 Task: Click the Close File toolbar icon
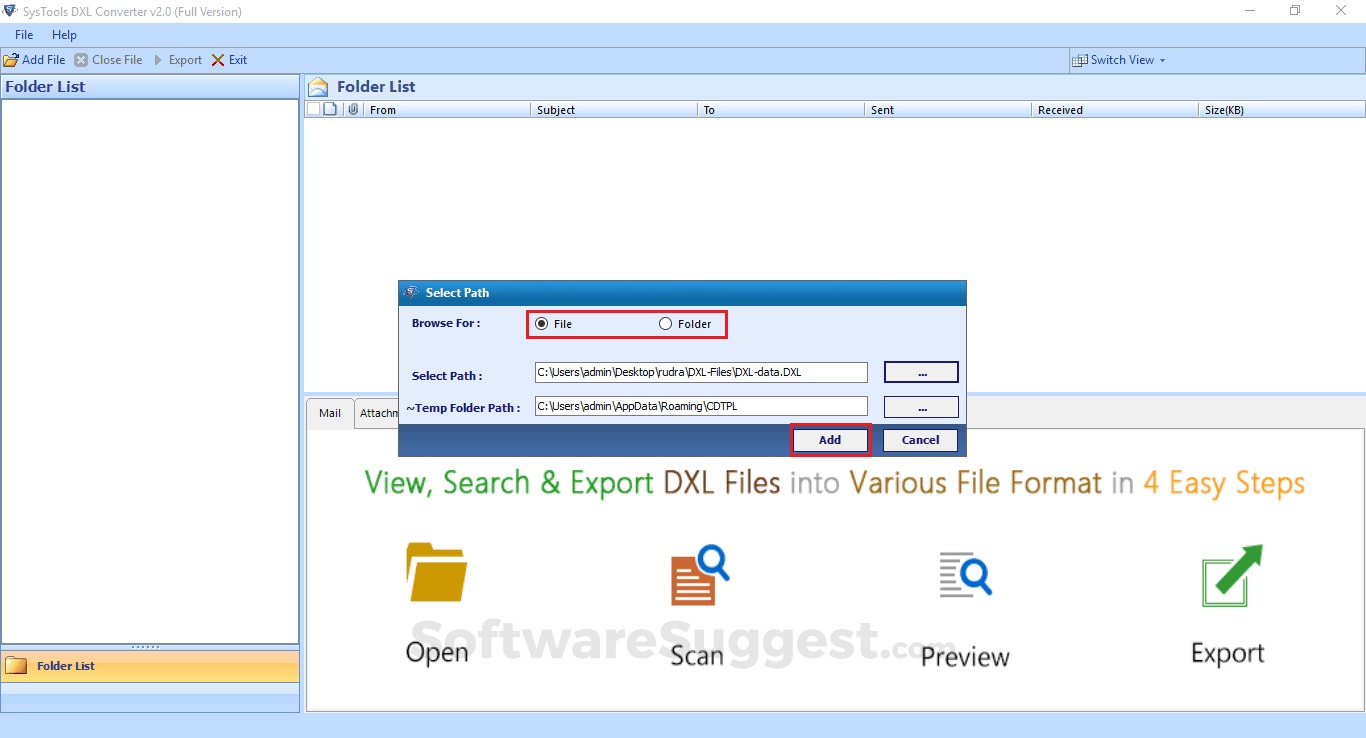pos(81,59)
